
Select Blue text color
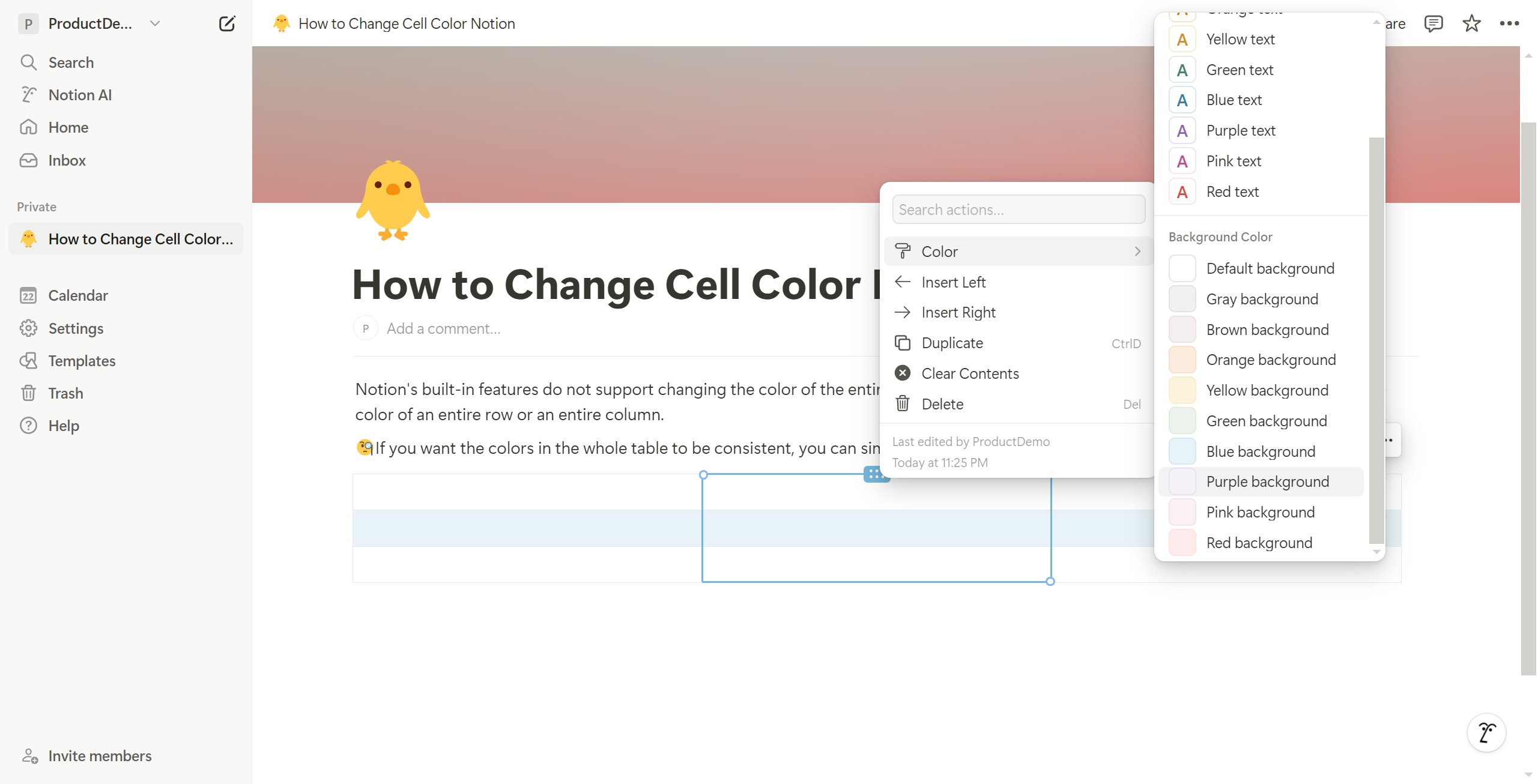click(x=1261, y=100)
